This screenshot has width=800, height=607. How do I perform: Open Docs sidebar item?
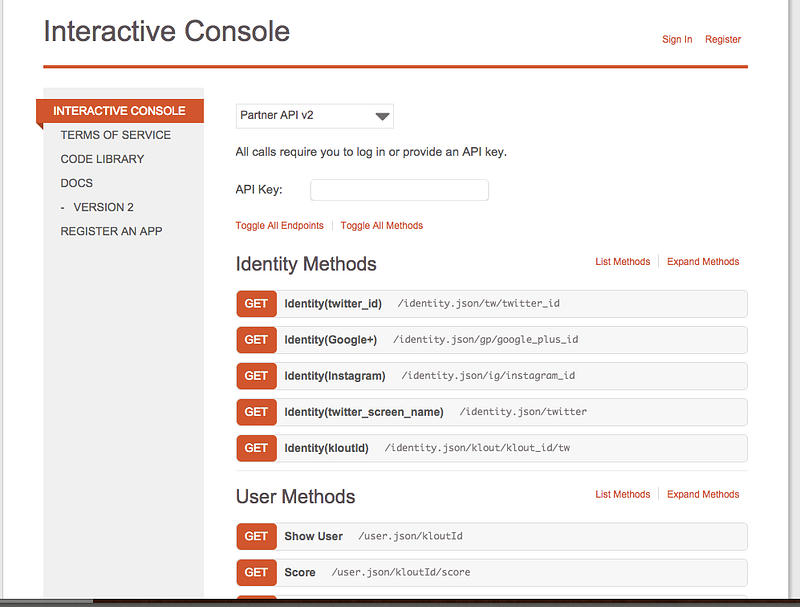[77, 183]
